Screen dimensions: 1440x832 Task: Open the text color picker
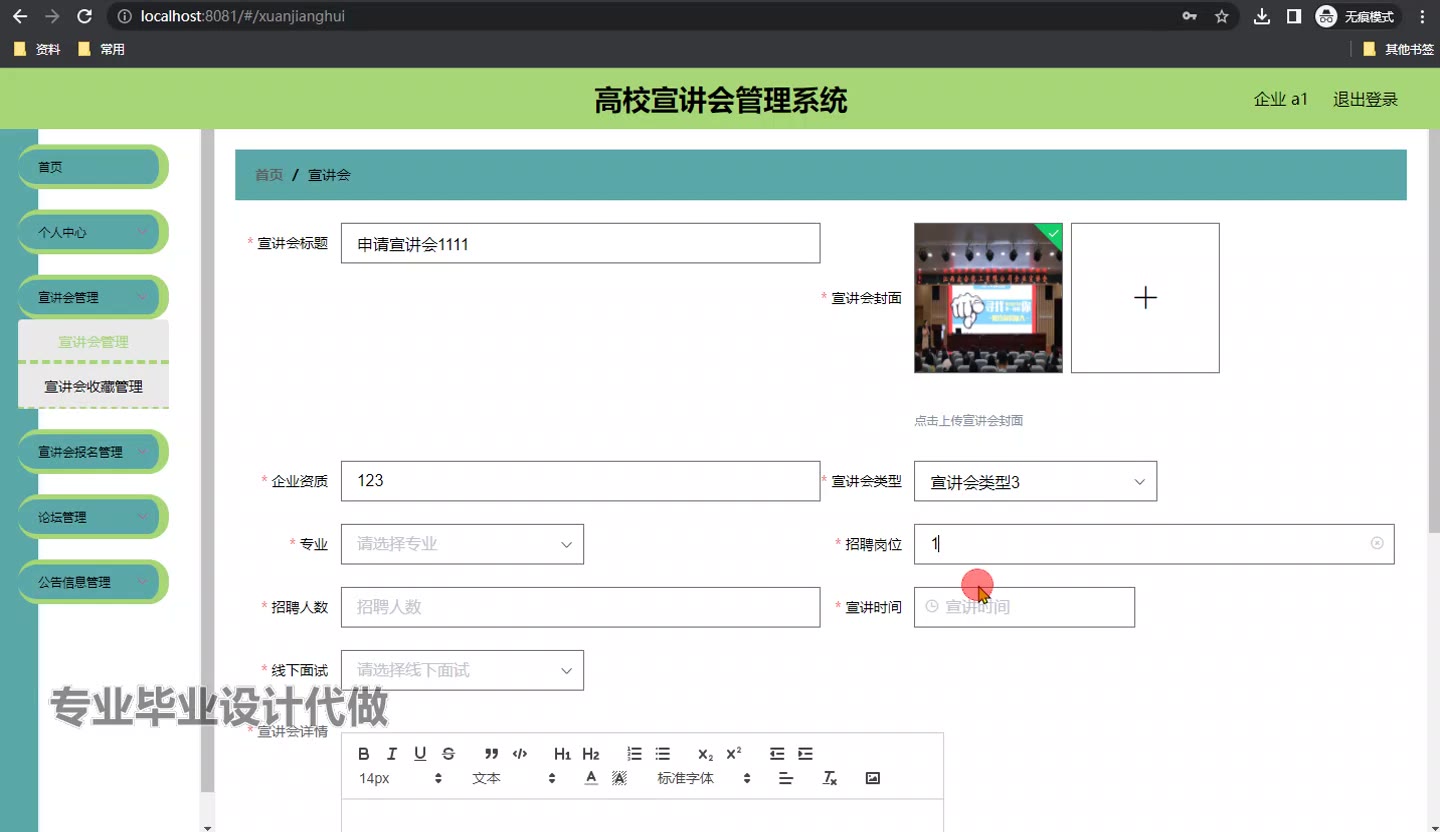tap(591, 778)
